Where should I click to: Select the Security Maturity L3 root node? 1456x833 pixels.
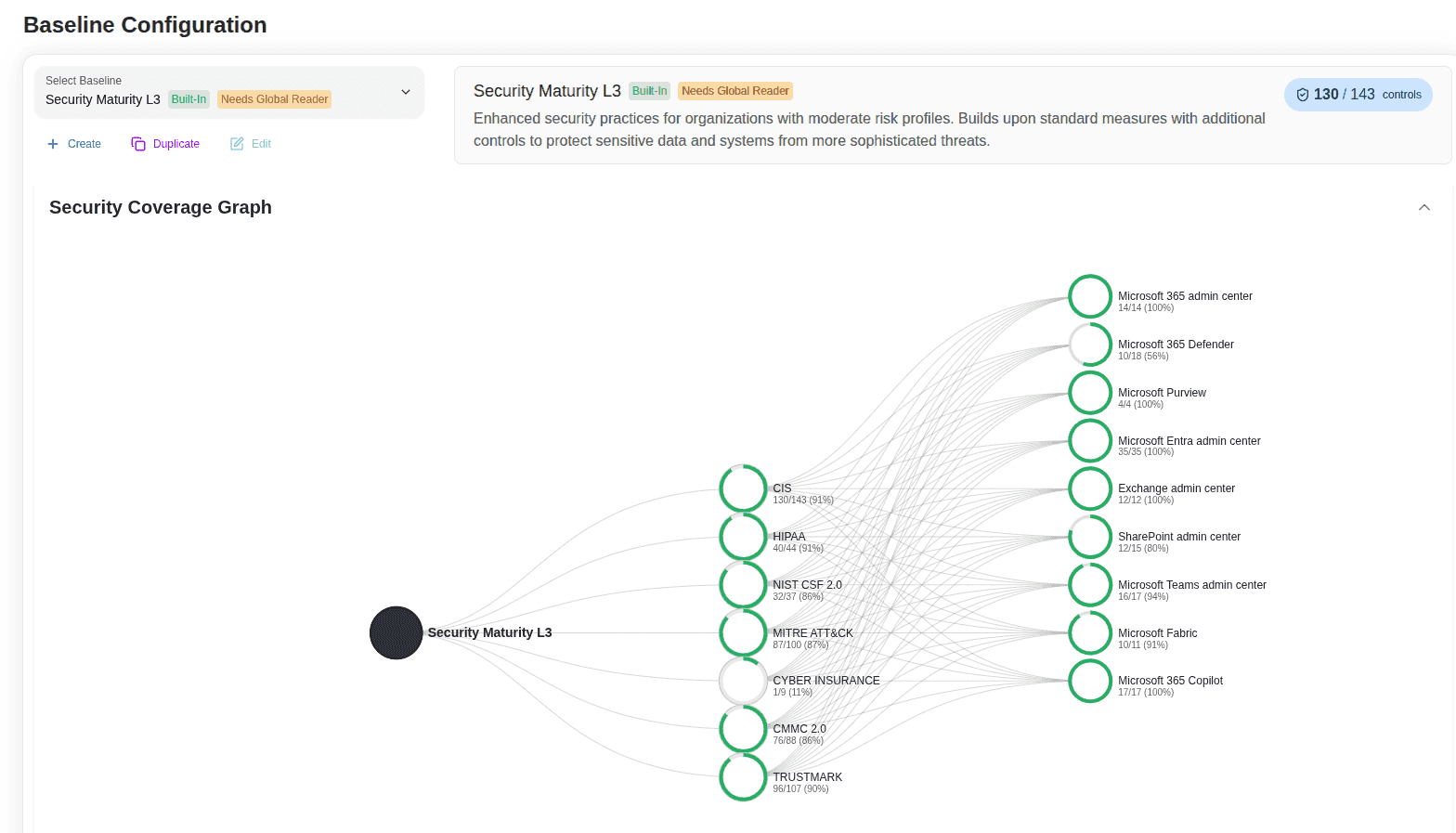396,633
